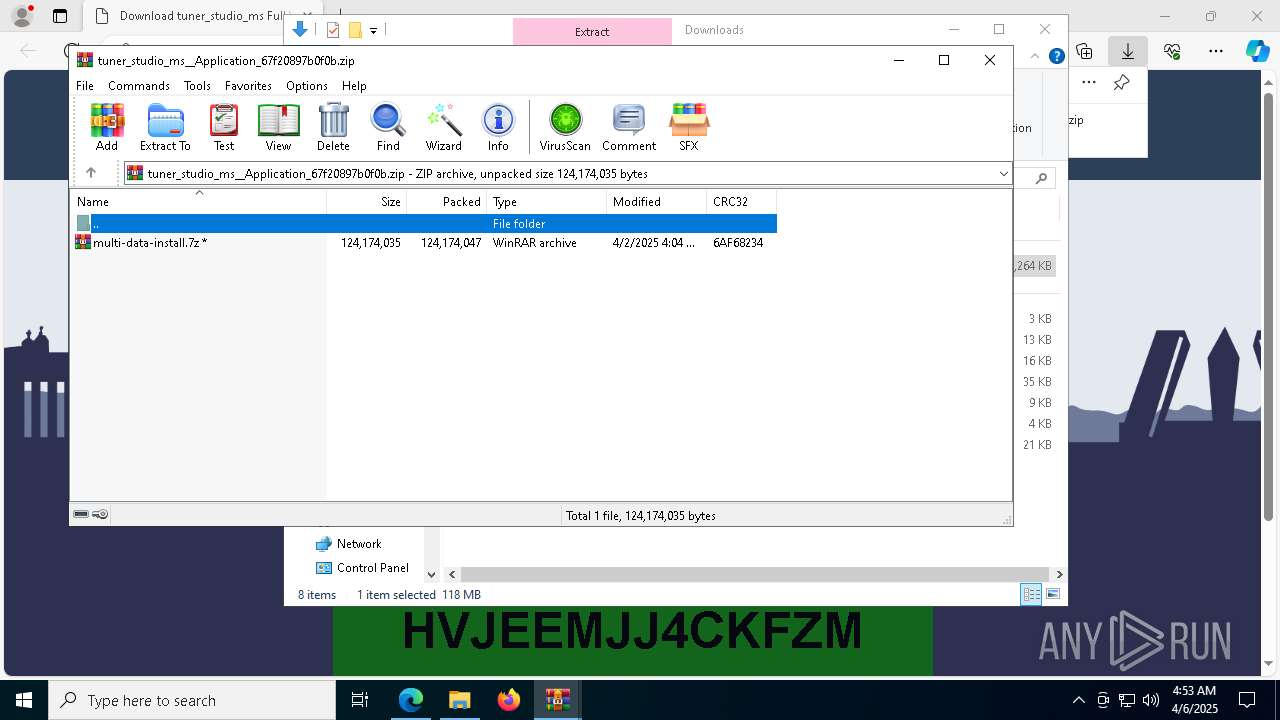Select multi-data-install.7z file row
1280x720 pixels.
(x=424, y=243)
